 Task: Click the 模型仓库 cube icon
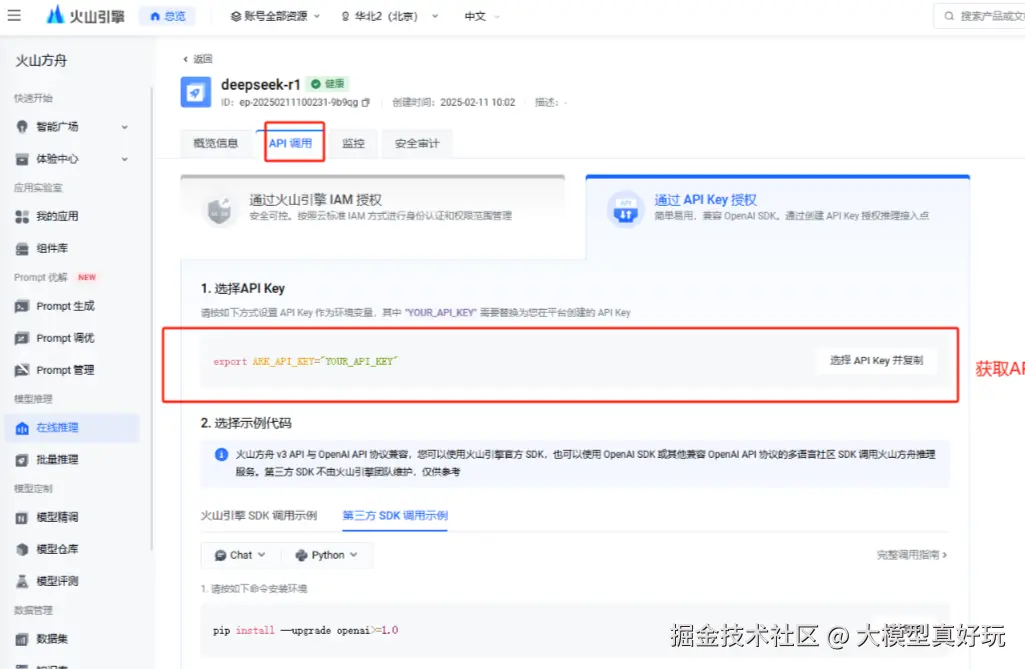[x=22, y=549]
